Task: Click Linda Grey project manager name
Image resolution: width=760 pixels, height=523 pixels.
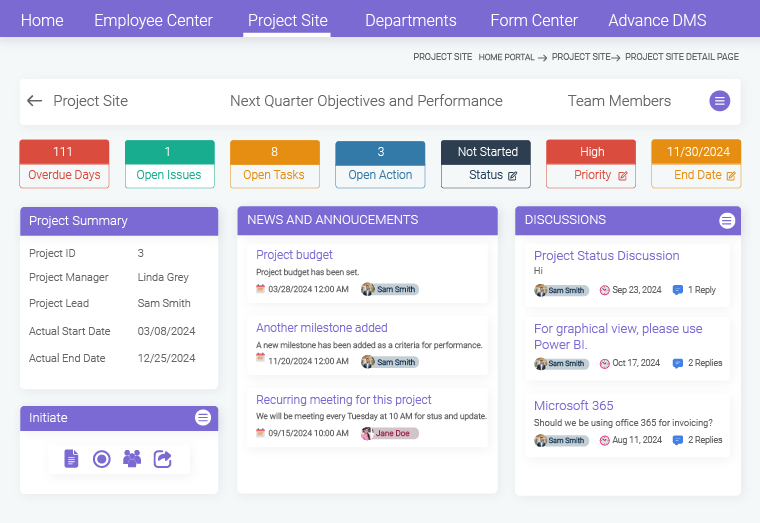Action: click(163, 277)
